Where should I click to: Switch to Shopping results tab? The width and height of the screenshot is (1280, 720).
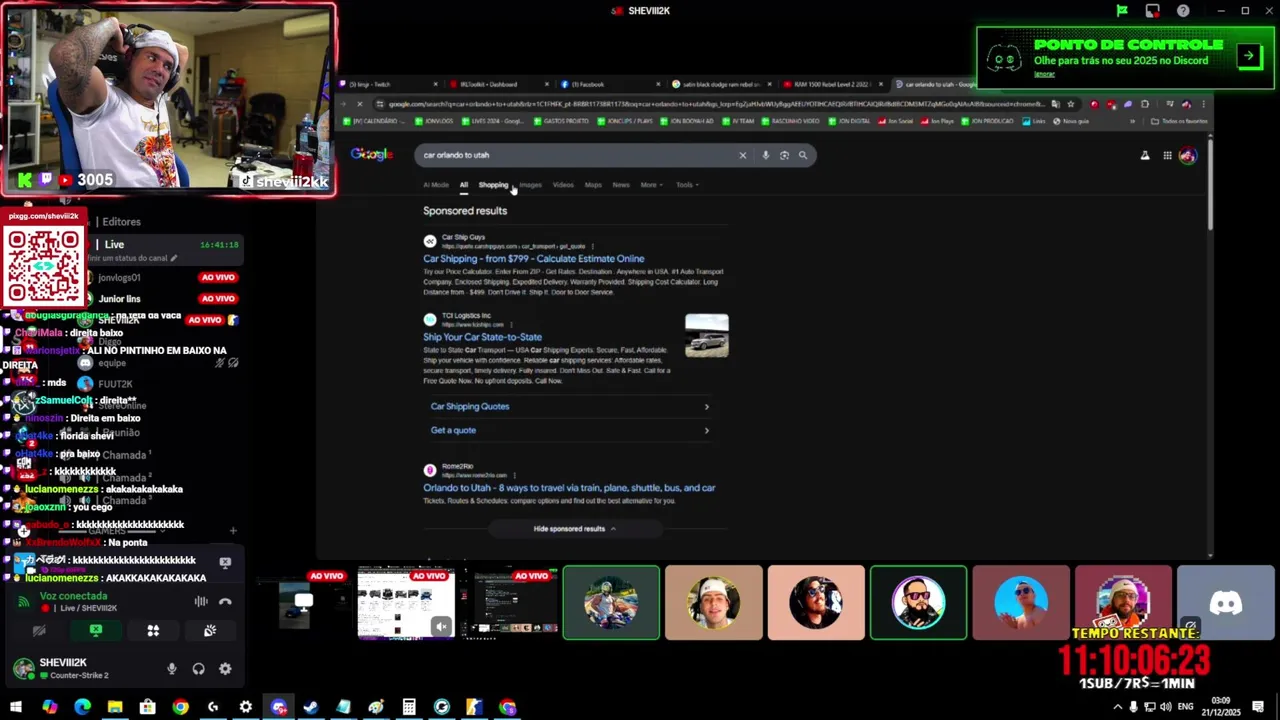(x=493, y=185)
